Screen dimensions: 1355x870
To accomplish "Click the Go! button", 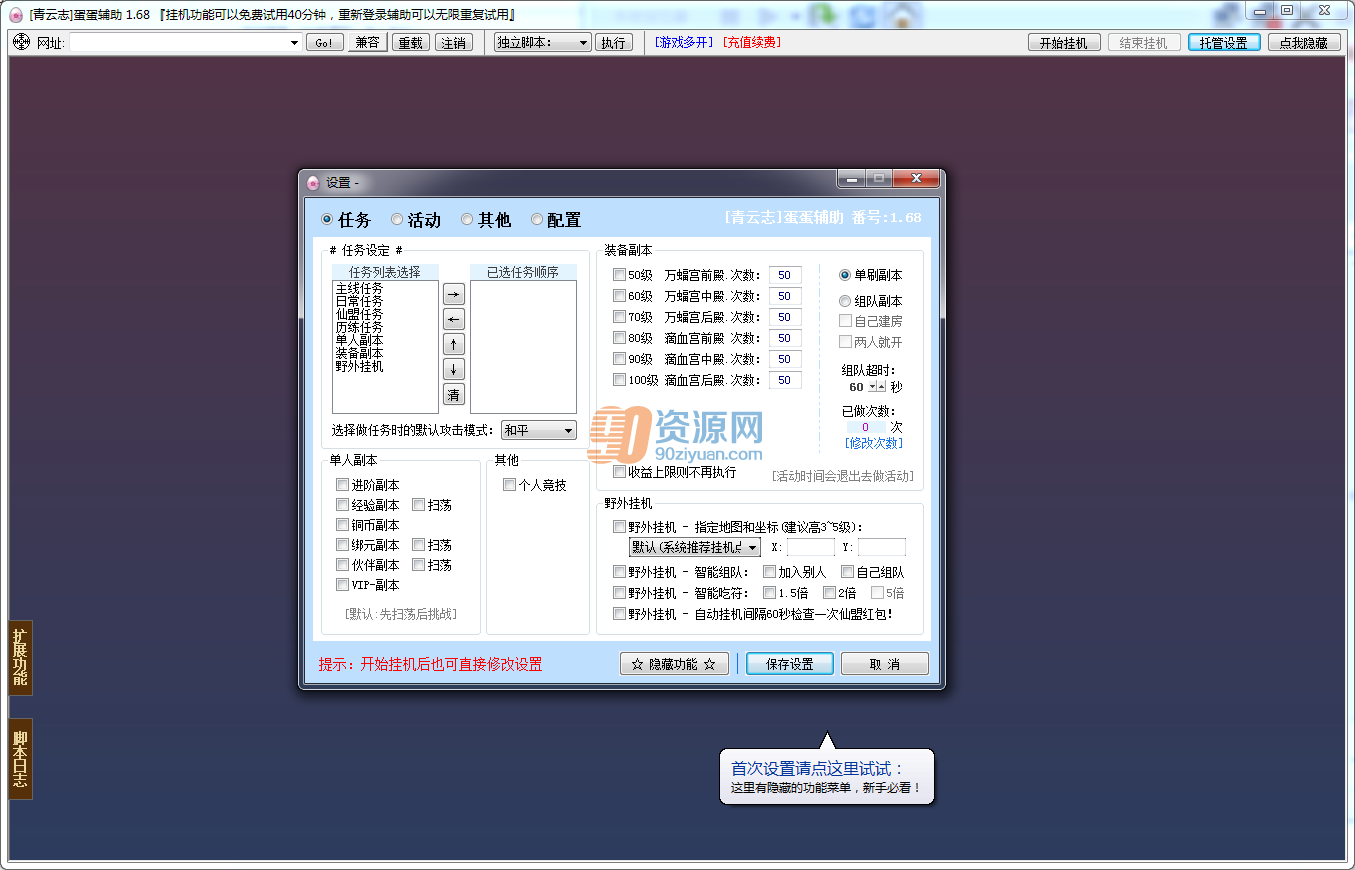I will [x=324, y=43].
